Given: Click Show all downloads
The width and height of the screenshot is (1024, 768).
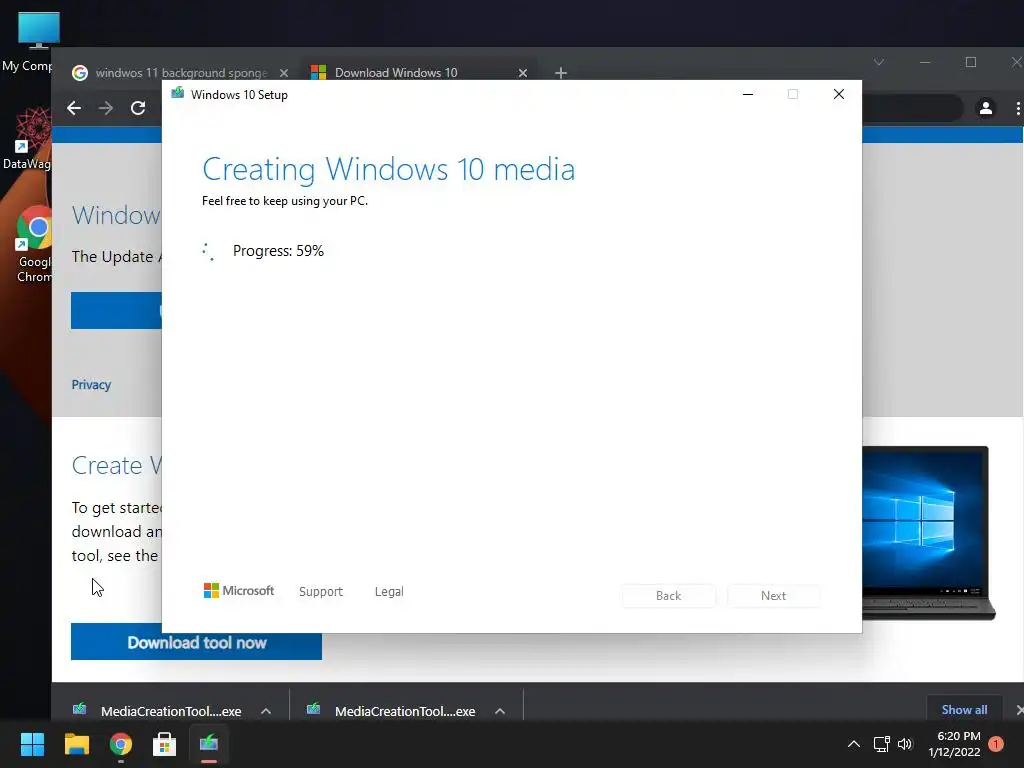Looking at the screenshot, I should point(964,710).
